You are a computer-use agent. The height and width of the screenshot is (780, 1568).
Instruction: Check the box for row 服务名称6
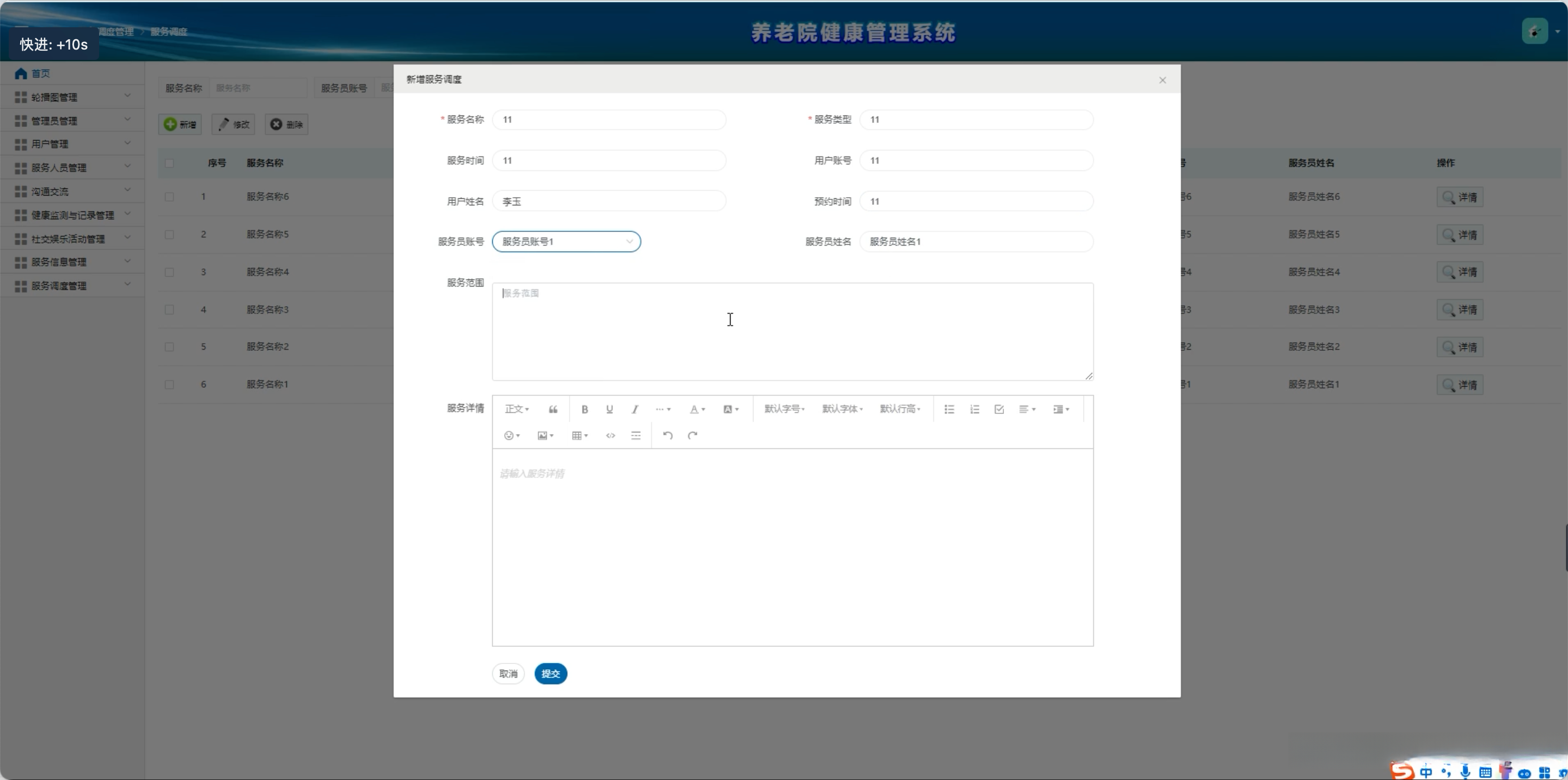(169, 197)
